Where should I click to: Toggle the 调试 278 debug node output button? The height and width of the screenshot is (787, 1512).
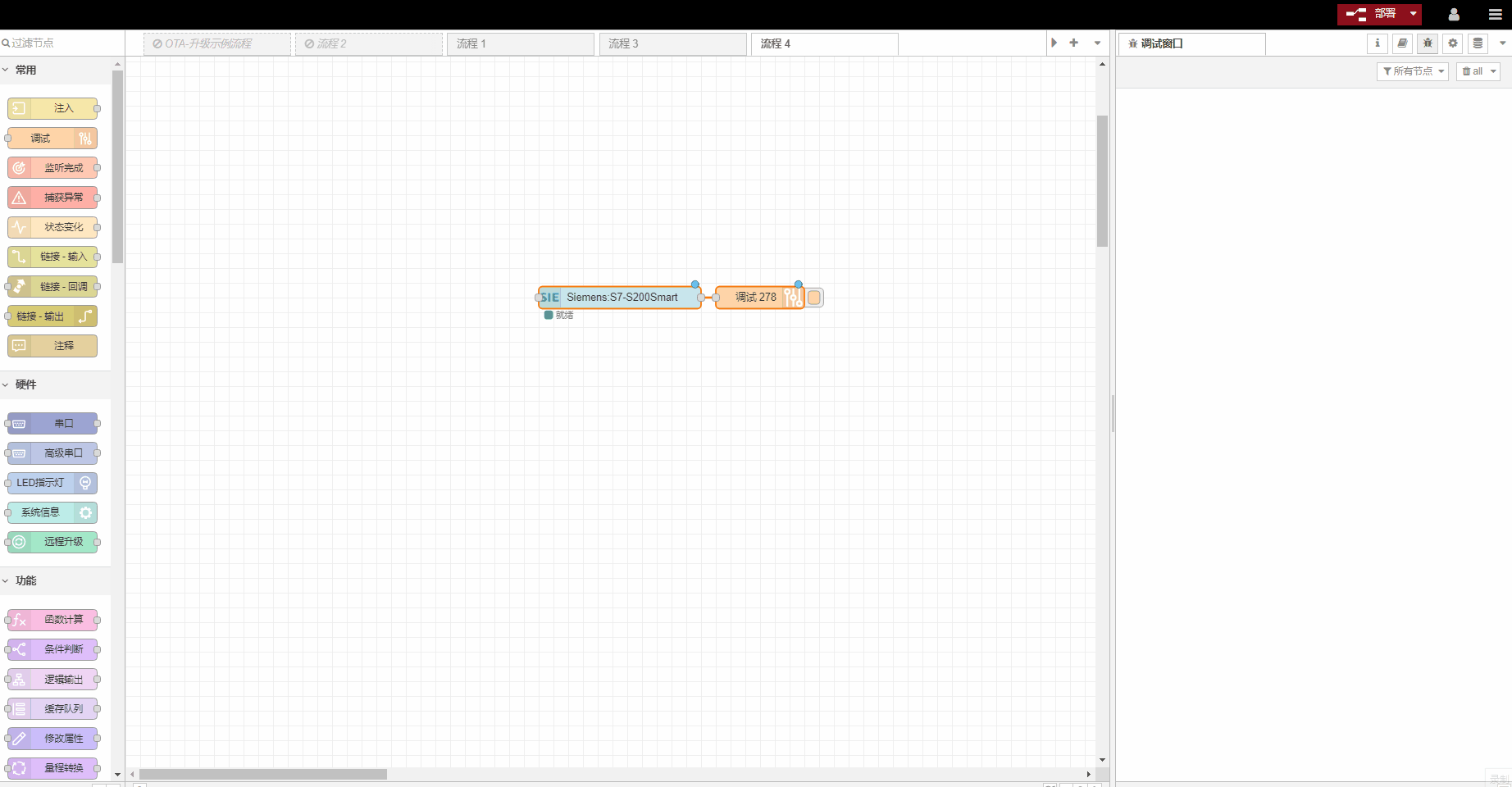pyautogui.click(x=814, y=298)
